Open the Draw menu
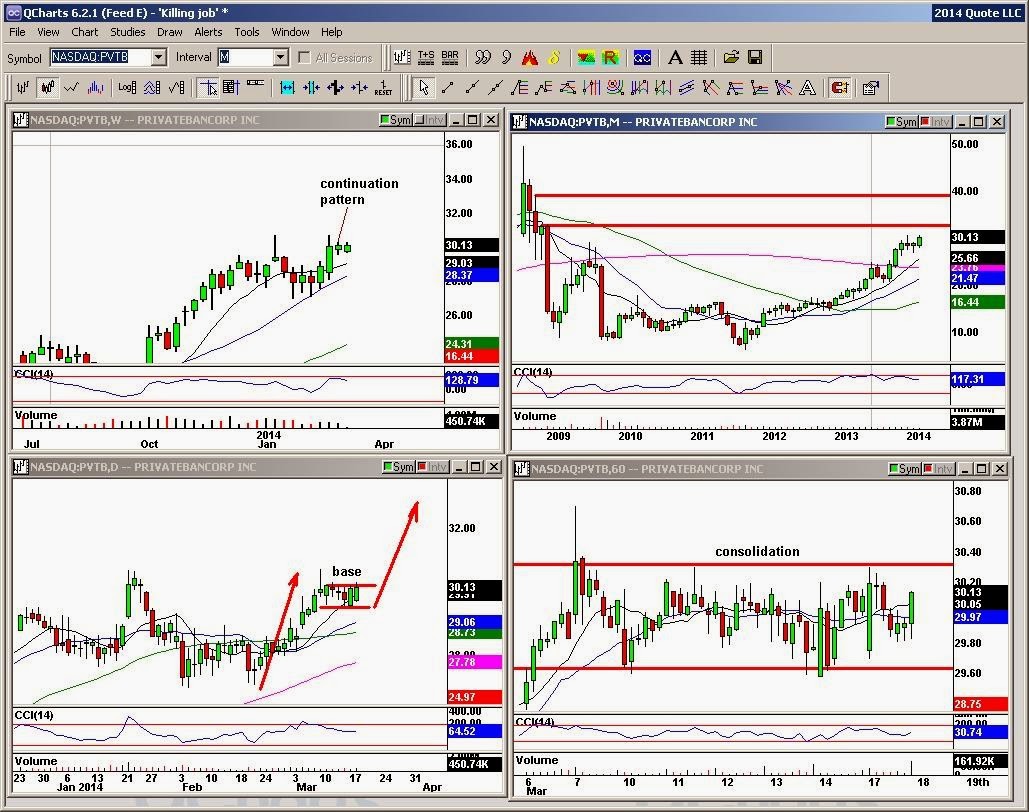 (x=169, y=32)
